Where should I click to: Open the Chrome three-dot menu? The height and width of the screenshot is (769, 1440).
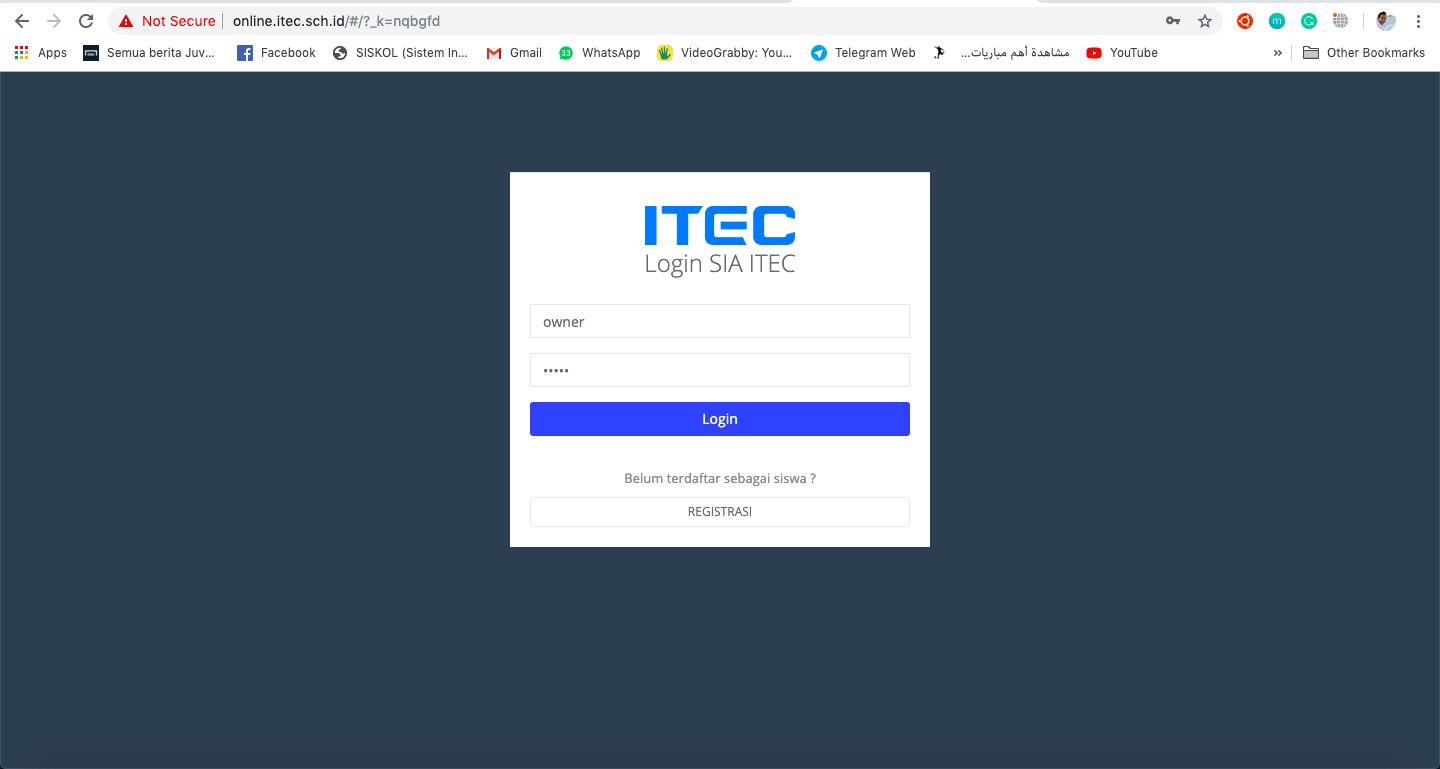[1419, 21]
